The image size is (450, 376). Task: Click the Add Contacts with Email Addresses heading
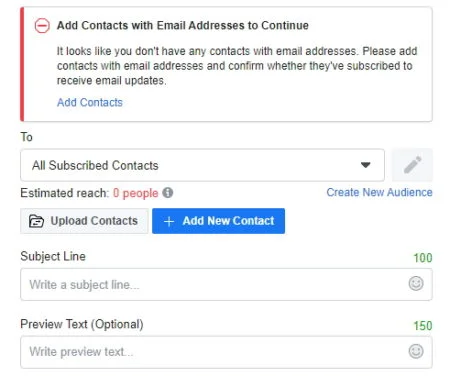pos(183,25)
